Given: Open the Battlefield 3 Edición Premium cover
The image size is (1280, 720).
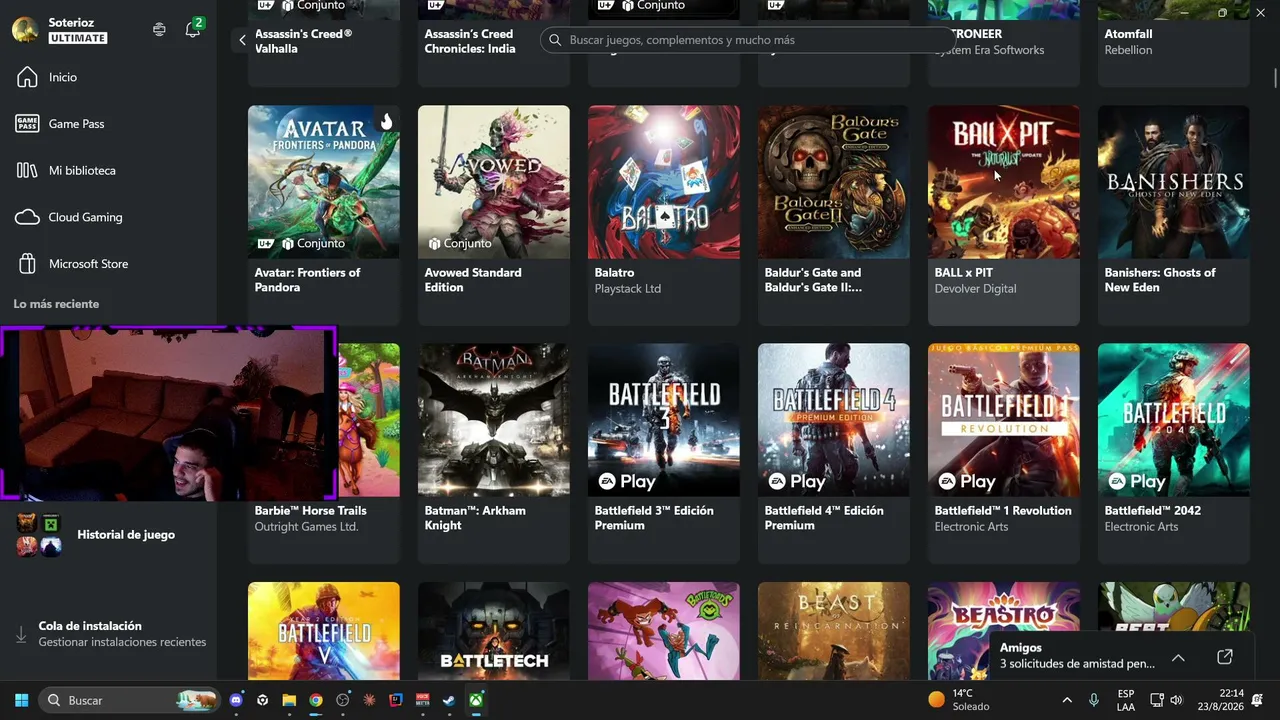Looking at the screenshot, I should (x=664, y=420).
